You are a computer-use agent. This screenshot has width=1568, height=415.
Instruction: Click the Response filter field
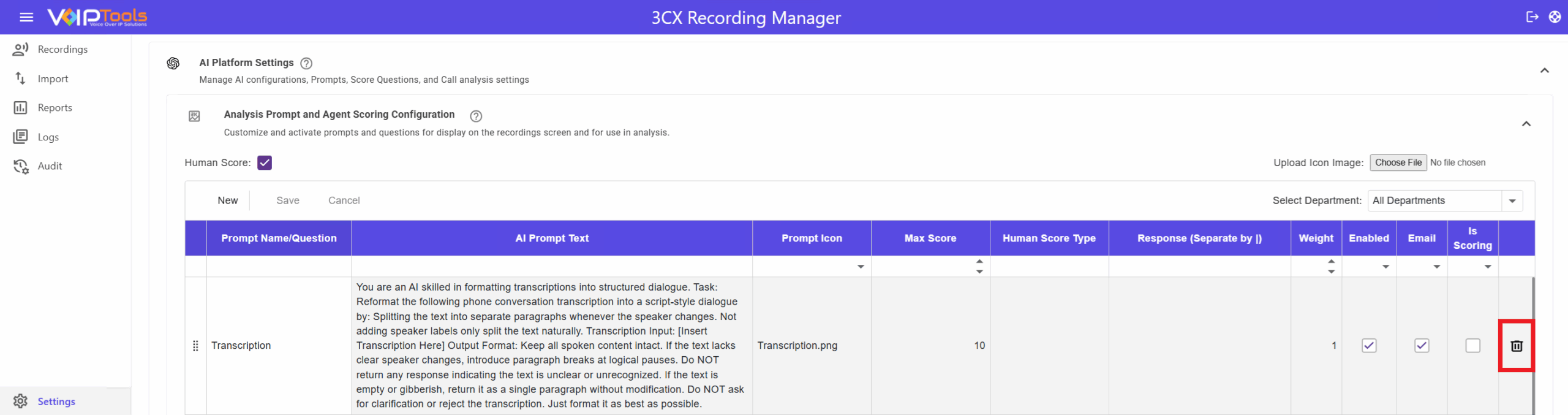[1199, 267]
